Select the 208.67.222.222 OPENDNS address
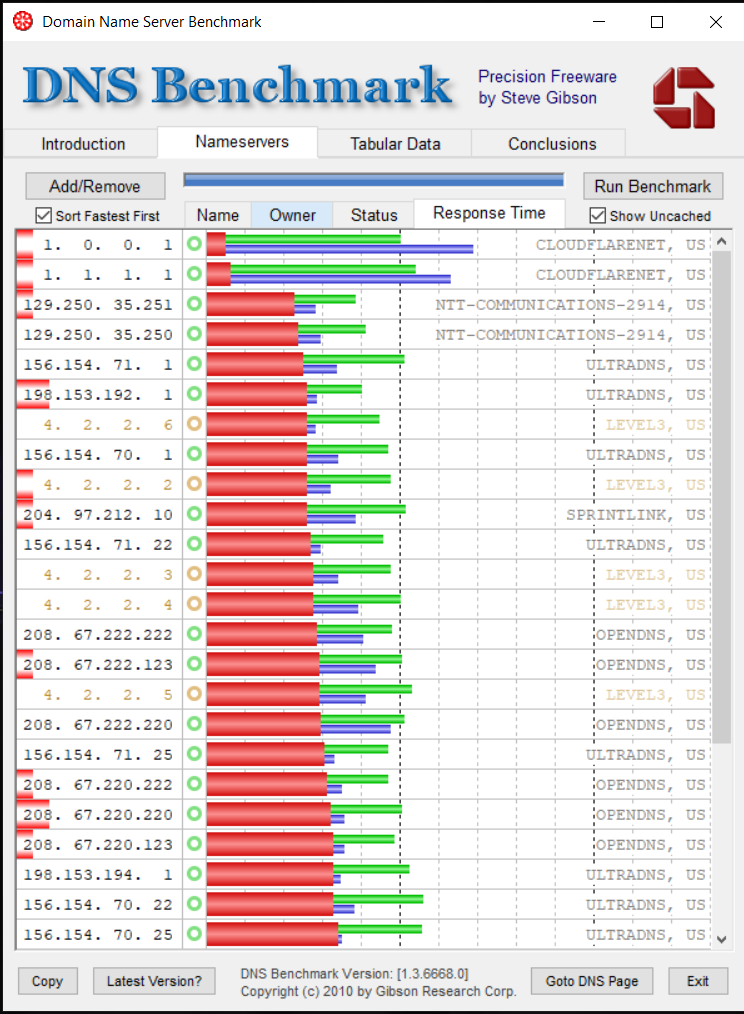The height and width of the screenshot is (1014, 744). pyautogui.click(x=98, y=634)
